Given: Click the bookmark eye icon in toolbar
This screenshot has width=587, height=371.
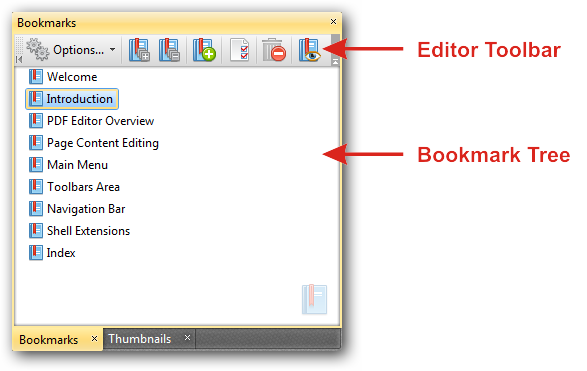Looking at the screenshot, I should coord(309,50).
